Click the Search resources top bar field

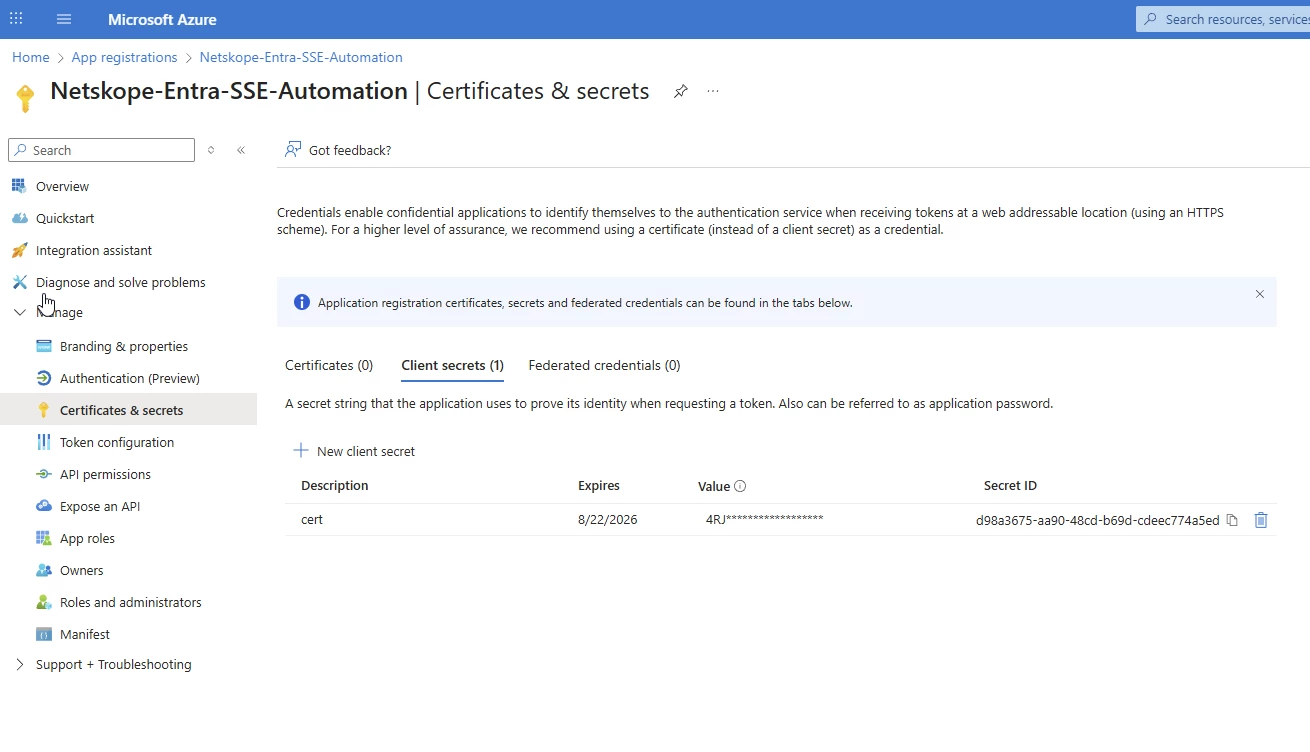(x=1224, y=19)
